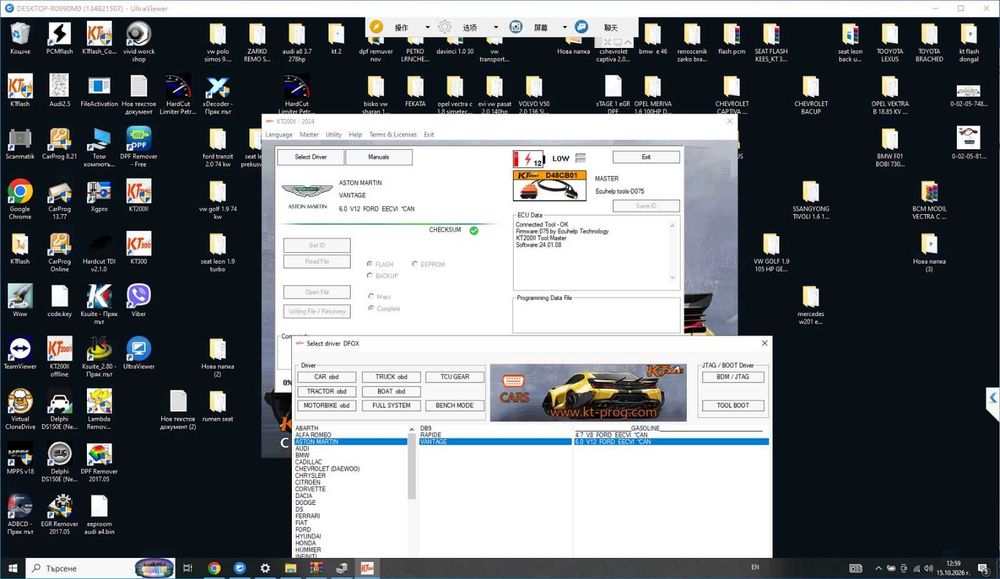Click the UltraViewer chat bubble toolbar icon
Screen dimensions: 1000x579
(x=581, y=27)
